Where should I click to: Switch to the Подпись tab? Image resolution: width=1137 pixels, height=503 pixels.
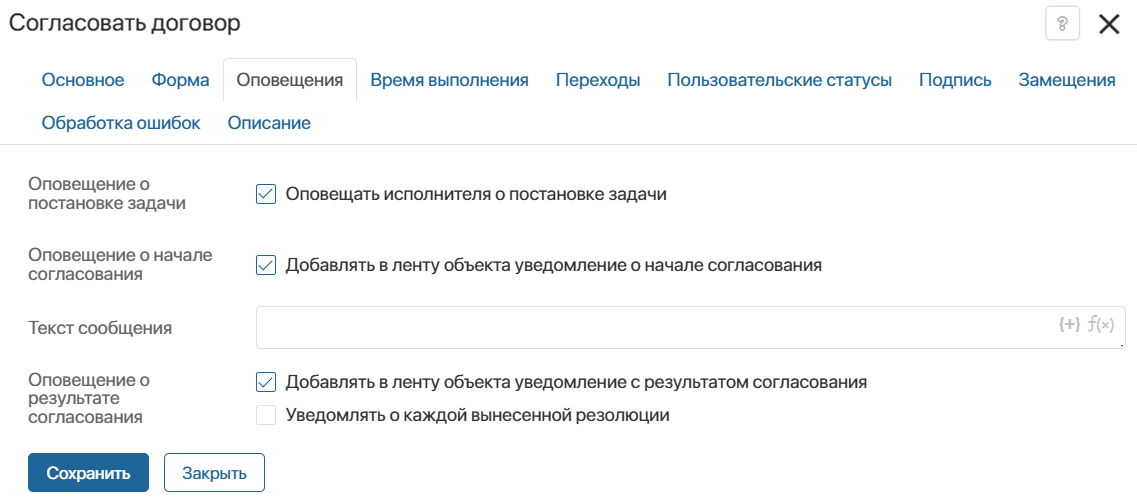(955, 80)
